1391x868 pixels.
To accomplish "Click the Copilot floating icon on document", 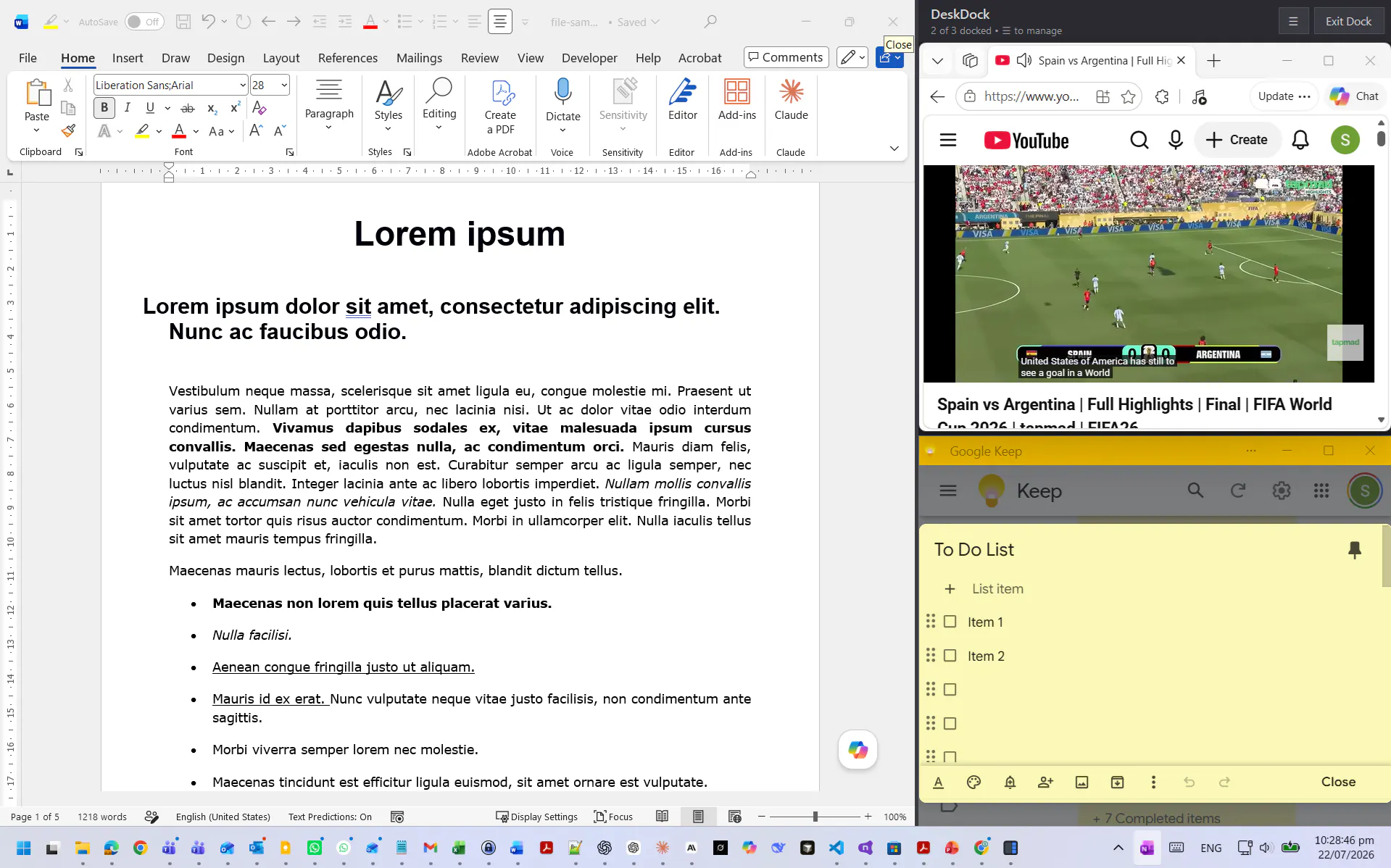I will click(858, 750).
